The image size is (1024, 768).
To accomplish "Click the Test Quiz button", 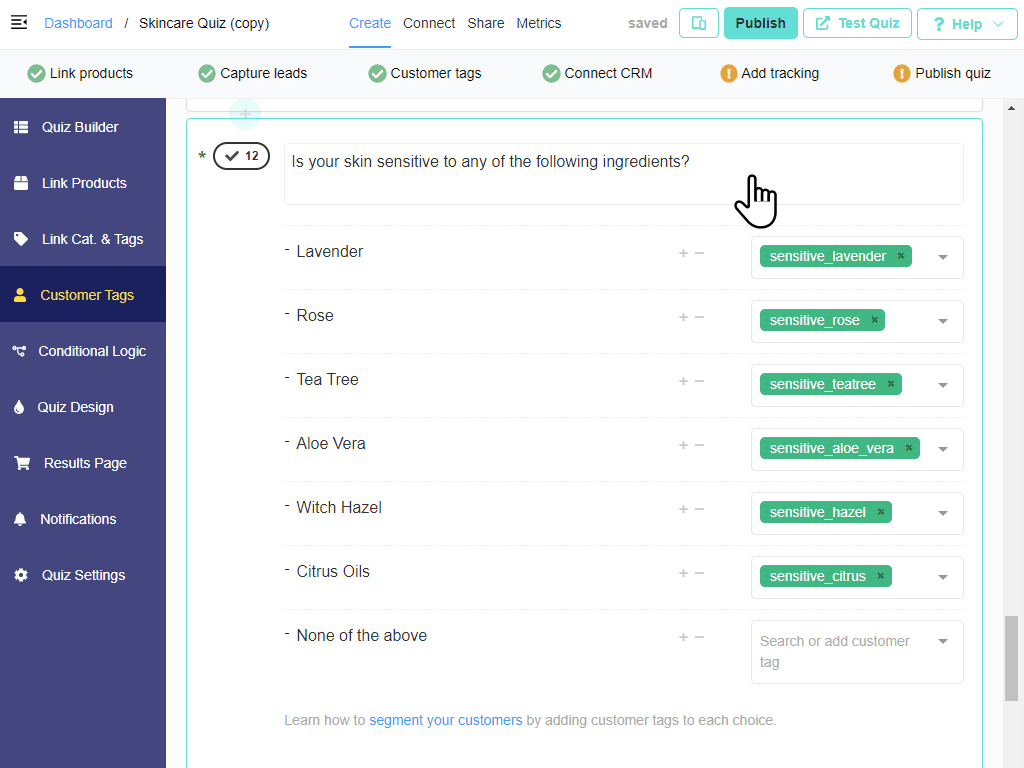I will tap(857, 24).
